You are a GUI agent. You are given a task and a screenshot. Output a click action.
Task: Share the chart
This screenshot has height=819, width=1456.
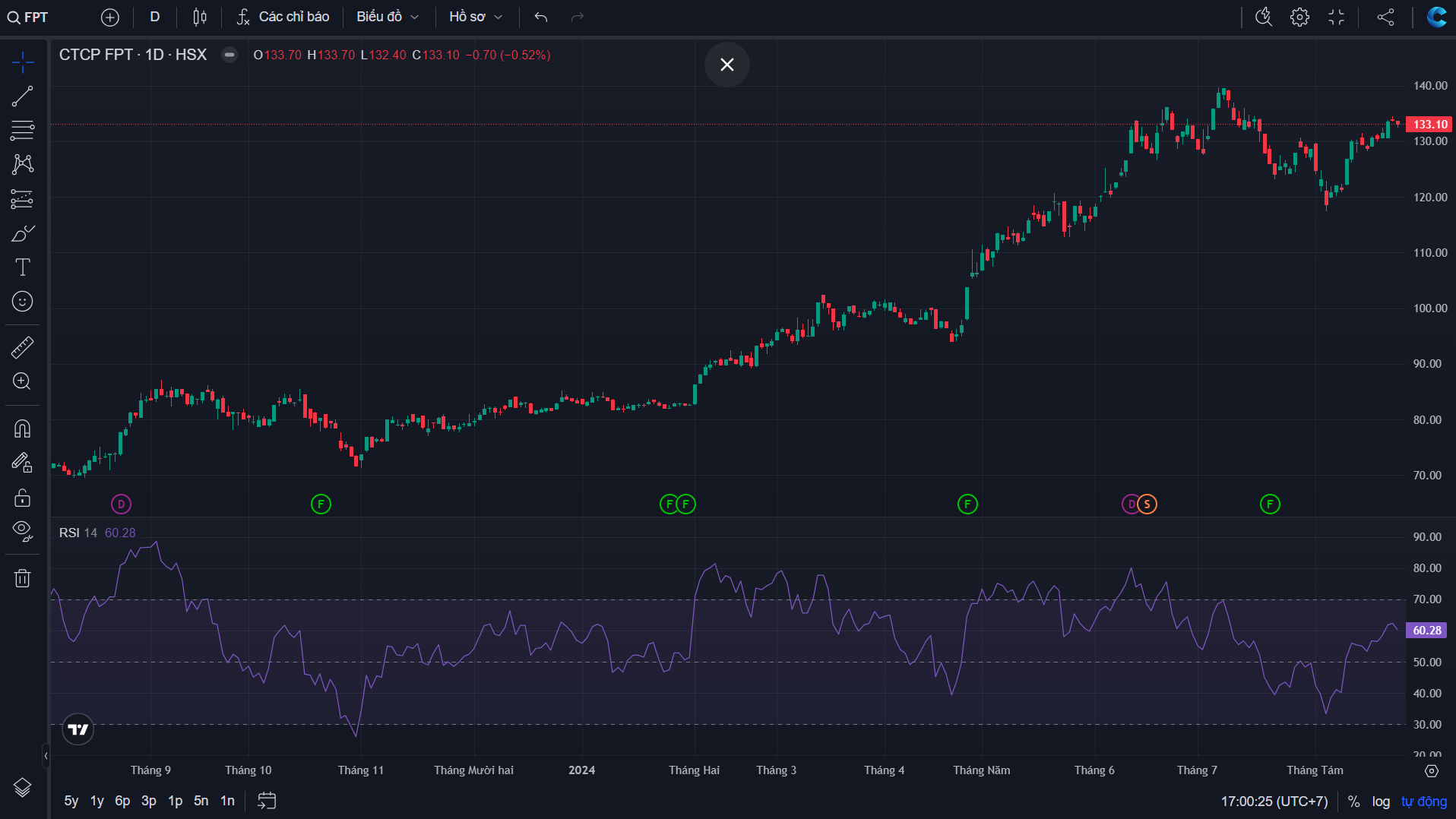pyautogui.click(x=1386, y=17)
